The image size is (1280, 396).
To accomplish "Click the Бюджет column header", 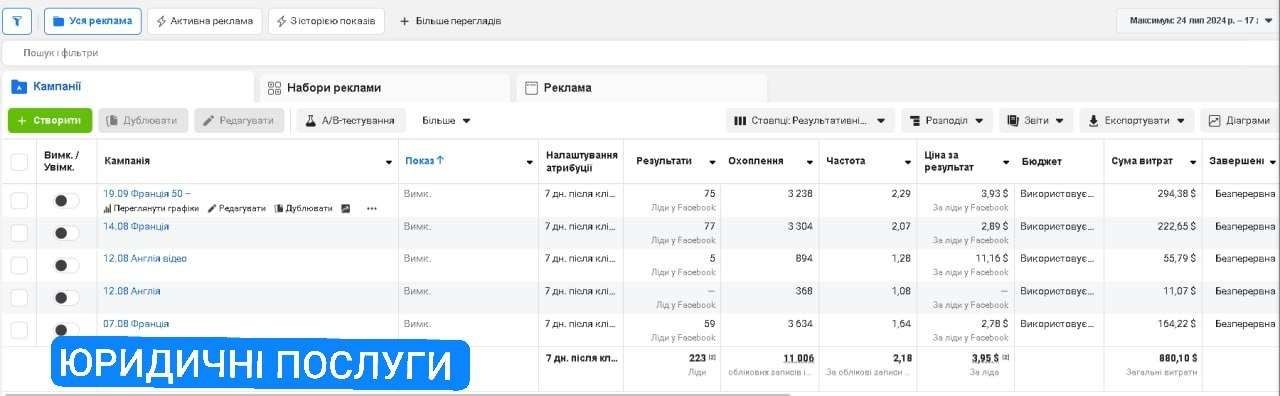I will (x=1042, y=161).
